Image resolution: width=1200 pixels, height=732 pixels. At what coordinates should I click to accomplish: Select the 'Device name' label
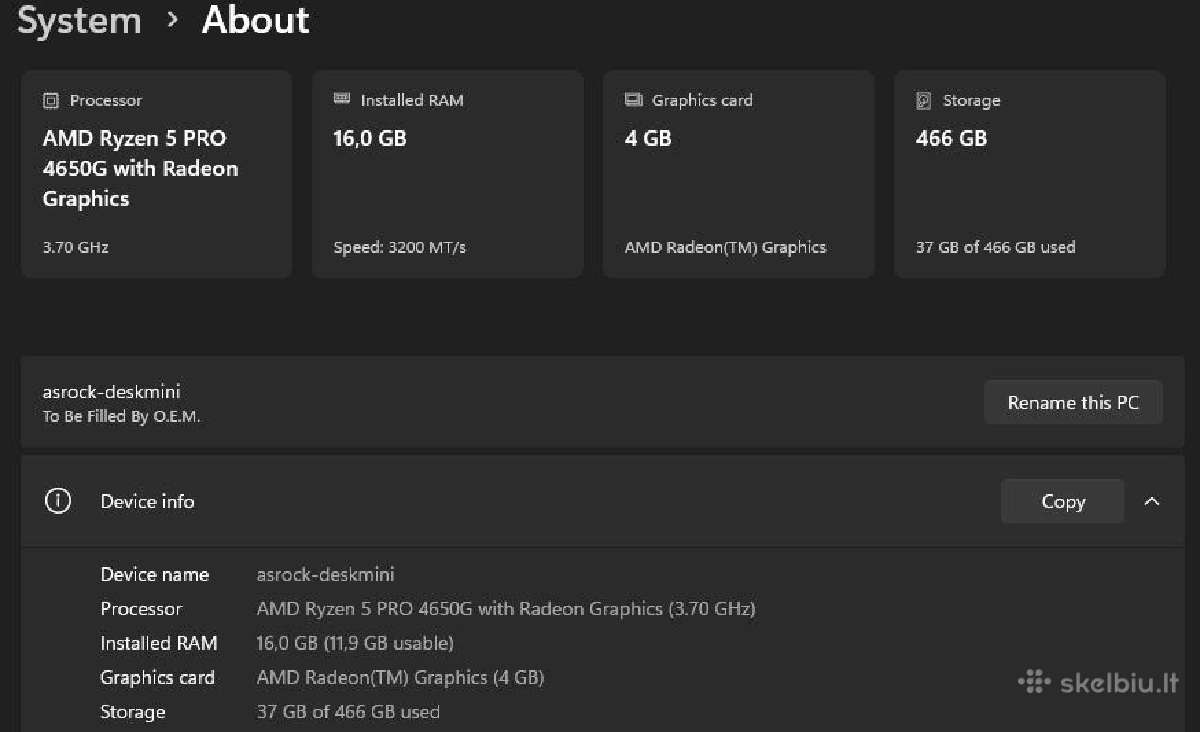point(155,574)
